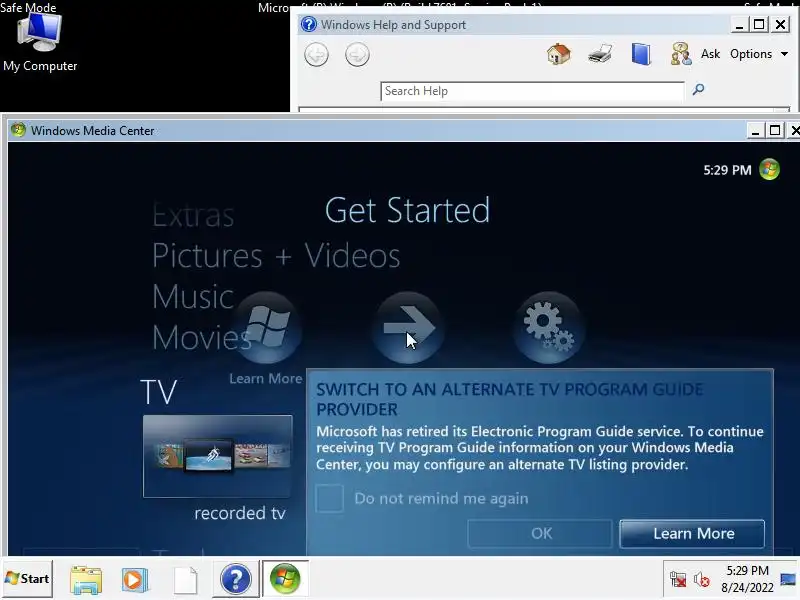The width and height of the screenshot is (800, 600).
Task: Browse Help contents via the blue book icon
Action: [641, 54]
